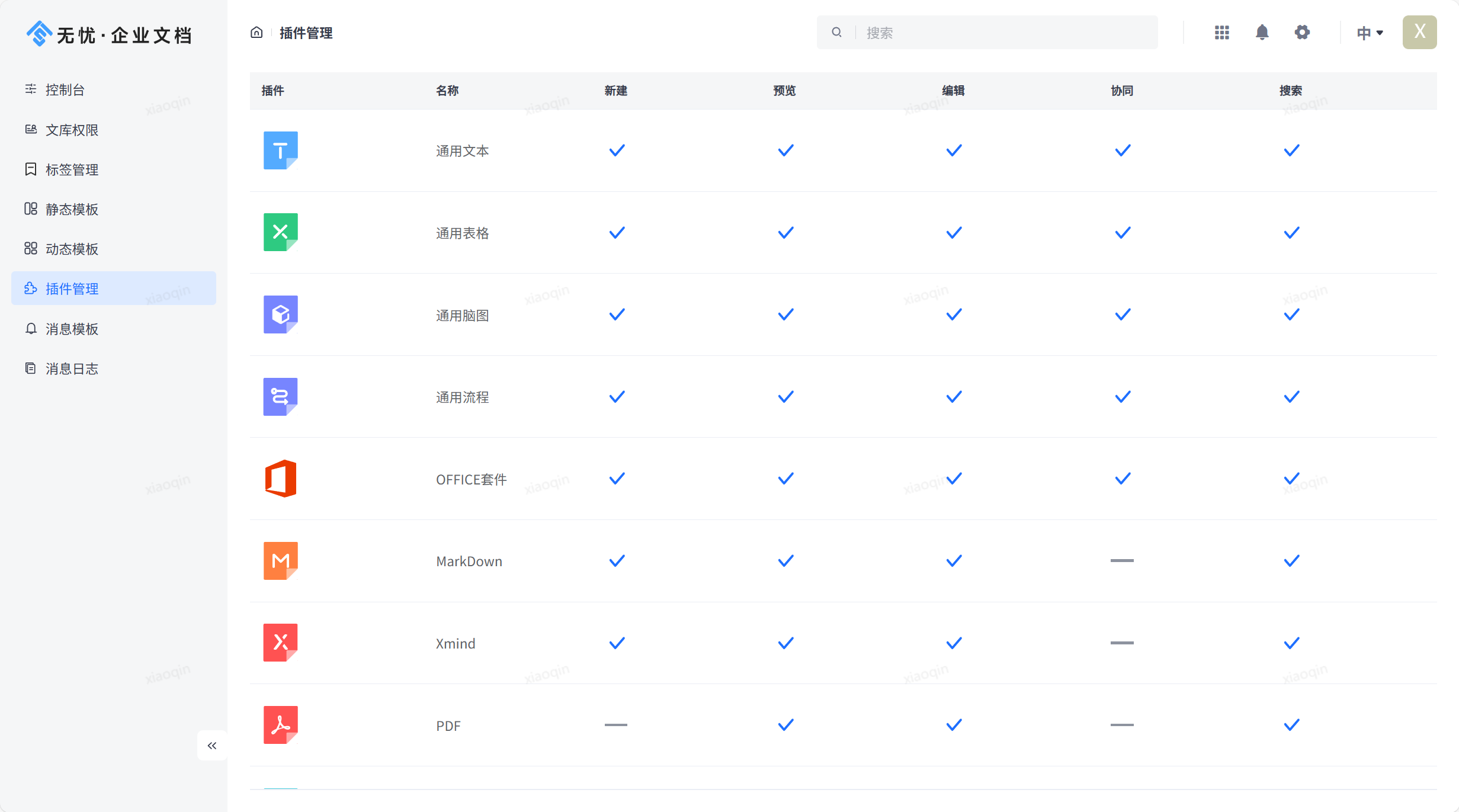Click the 通用脑图 name cell
The image size is (1459, 812).
pos(462,316)
